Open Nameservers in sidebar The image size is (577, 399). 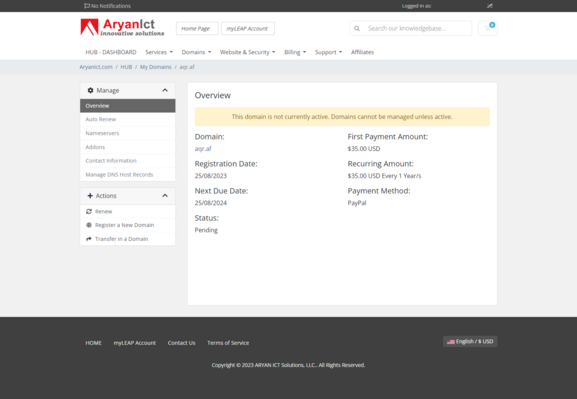tap(128, 133)
